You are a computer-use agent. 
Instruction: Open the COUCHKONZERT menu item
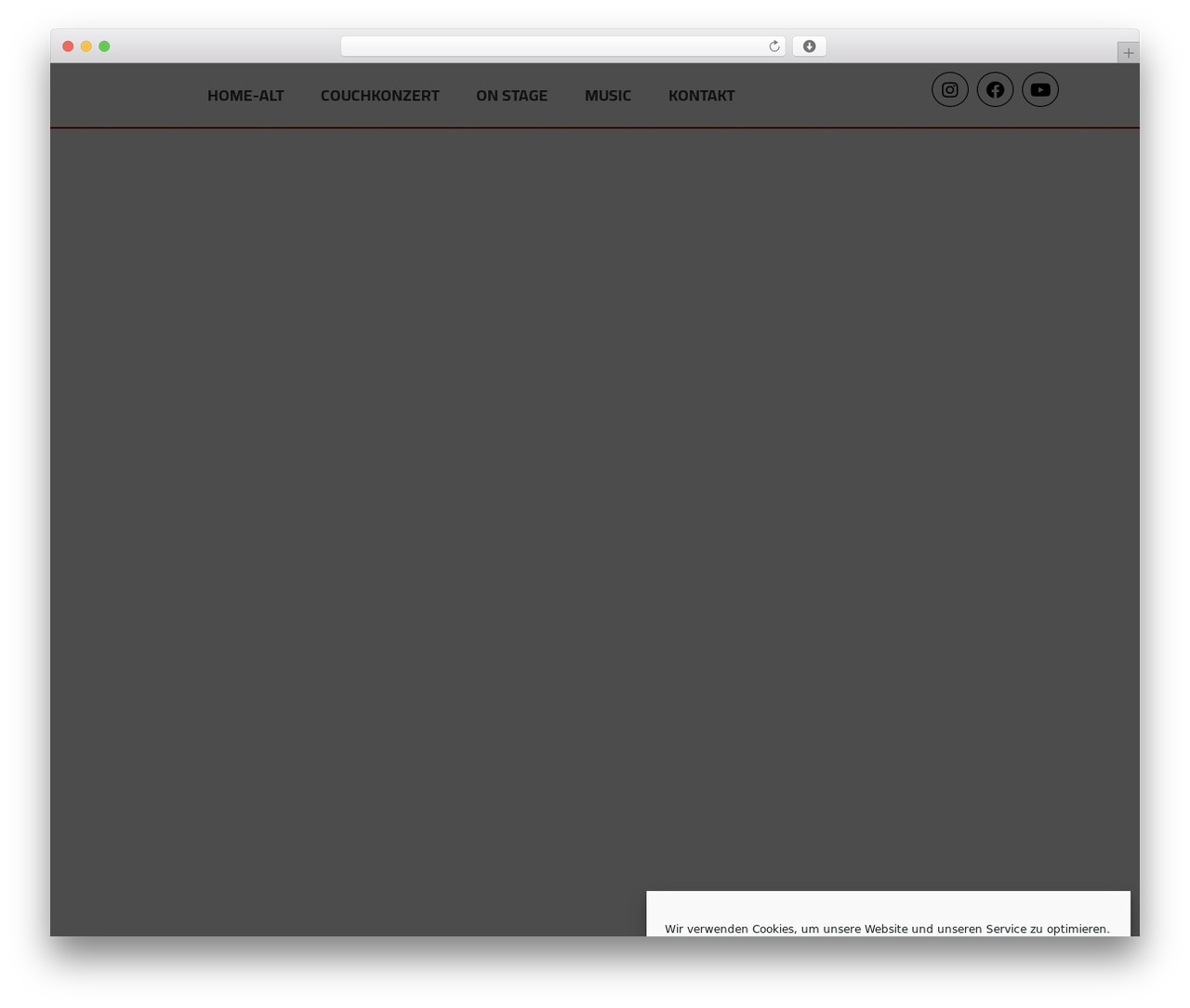[x=379, y=95]
